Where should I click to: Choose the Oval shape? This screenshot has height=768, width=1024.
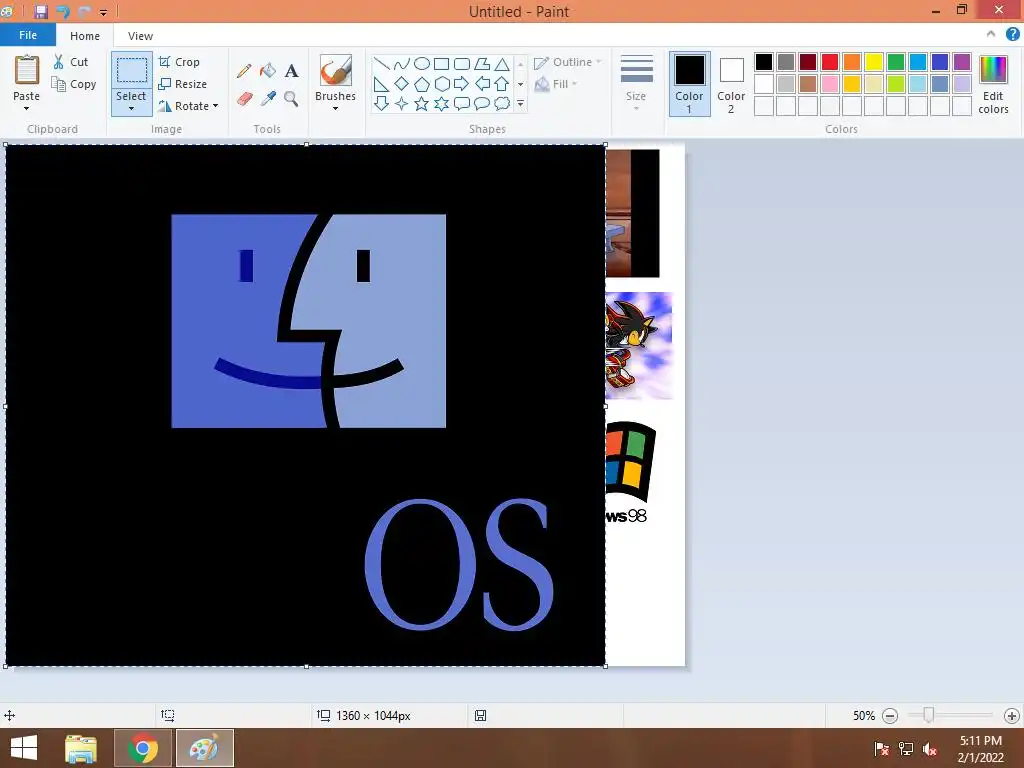pos(422,64)
